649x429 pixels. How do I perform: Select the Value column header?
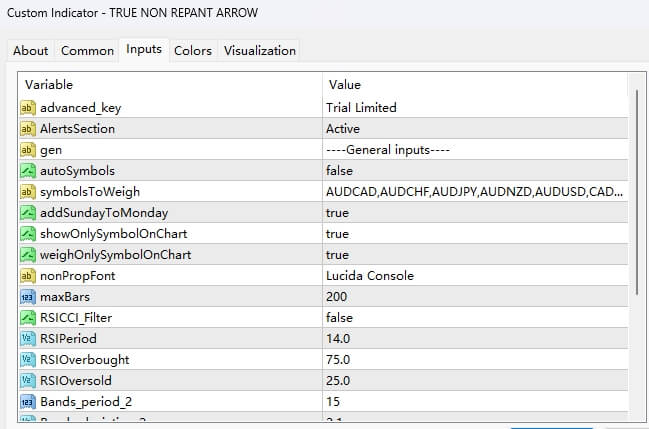coord(475,85)
